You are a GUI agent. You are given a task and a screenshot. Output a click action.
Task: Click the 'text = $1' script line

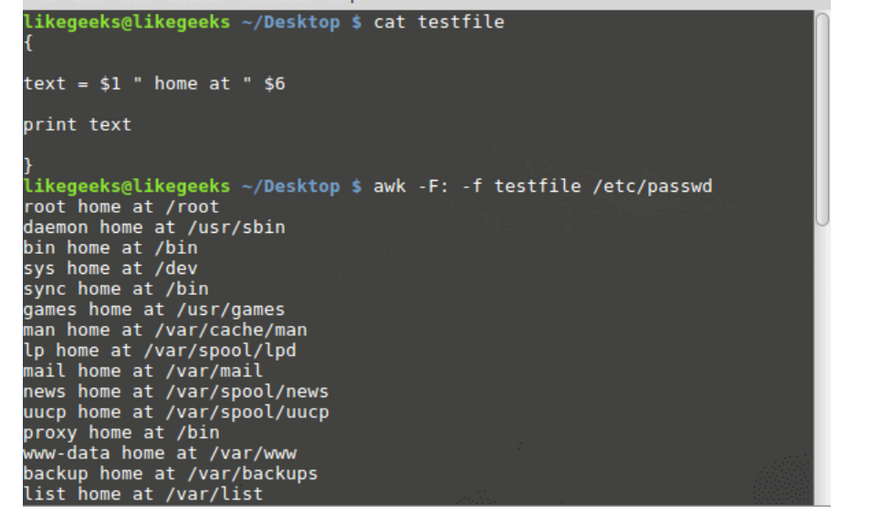click(x=154, y=84)
